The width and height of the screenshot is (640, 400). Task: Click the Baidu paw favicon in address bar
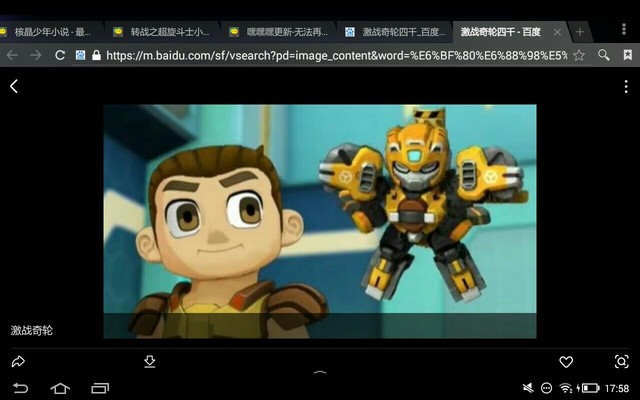[x=80, y=55]
